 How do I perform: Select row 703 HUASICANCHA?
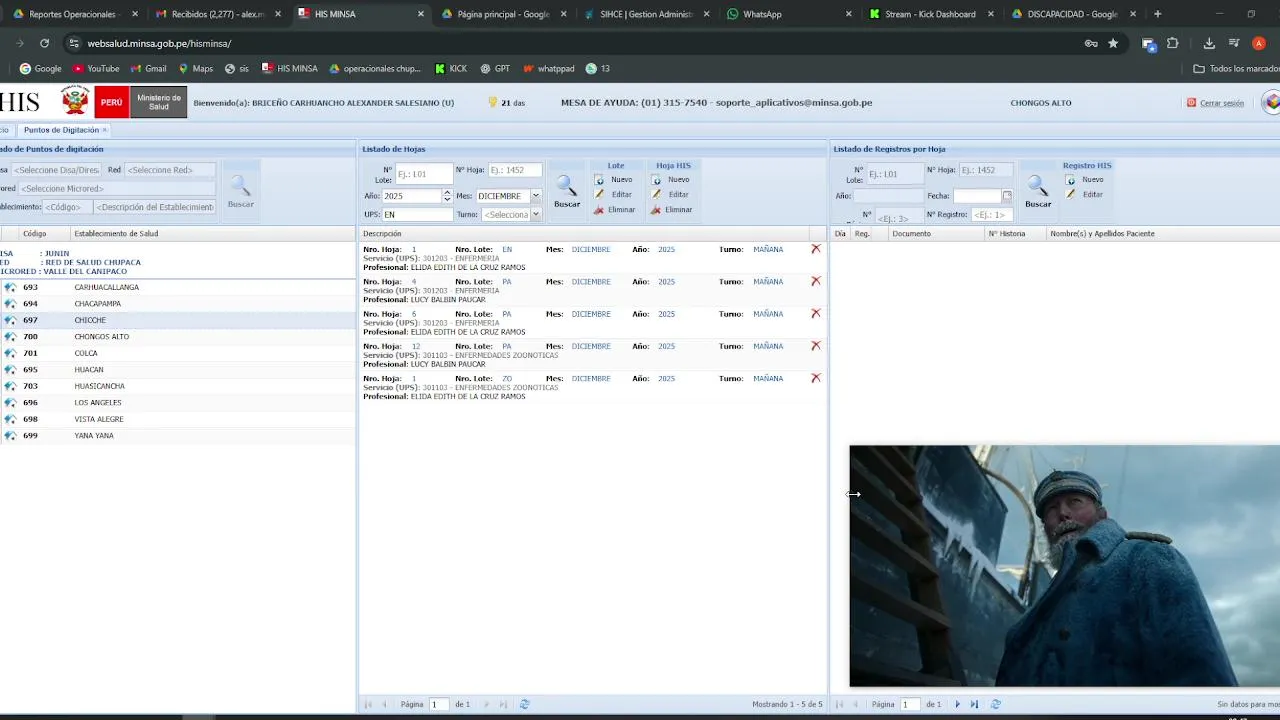click(x=178, y=386)
